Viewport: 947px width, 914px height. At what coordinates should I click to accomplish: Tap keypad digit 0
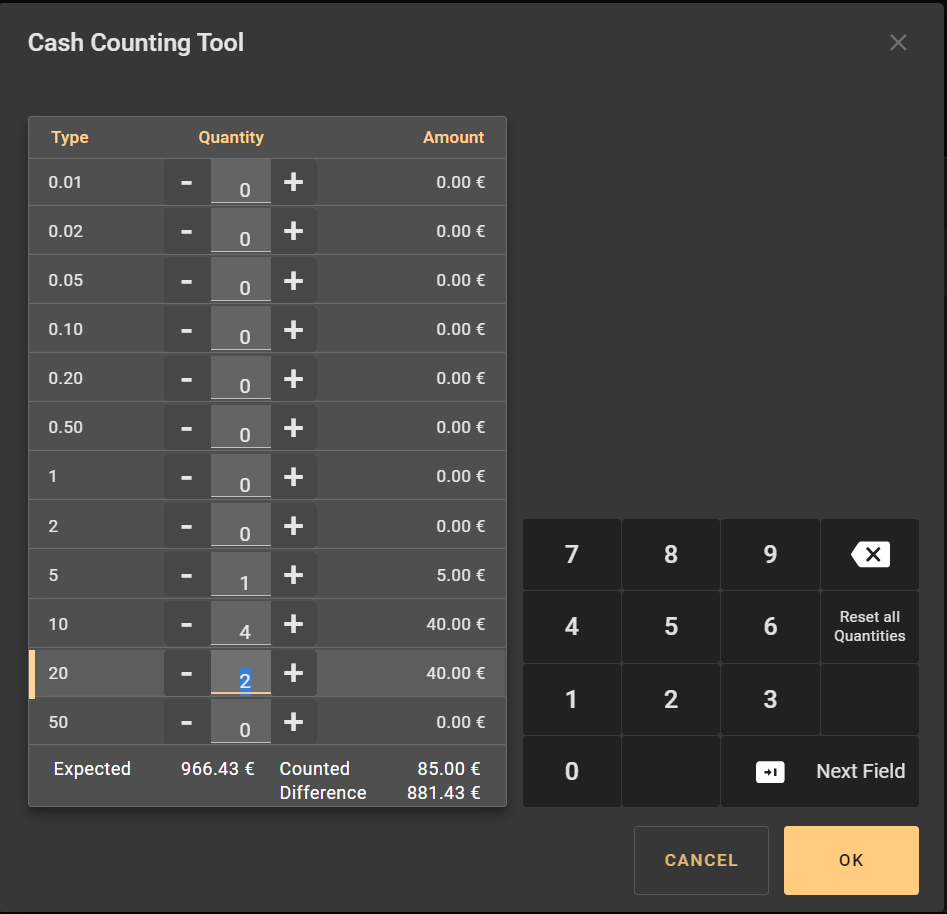(571, 771)
